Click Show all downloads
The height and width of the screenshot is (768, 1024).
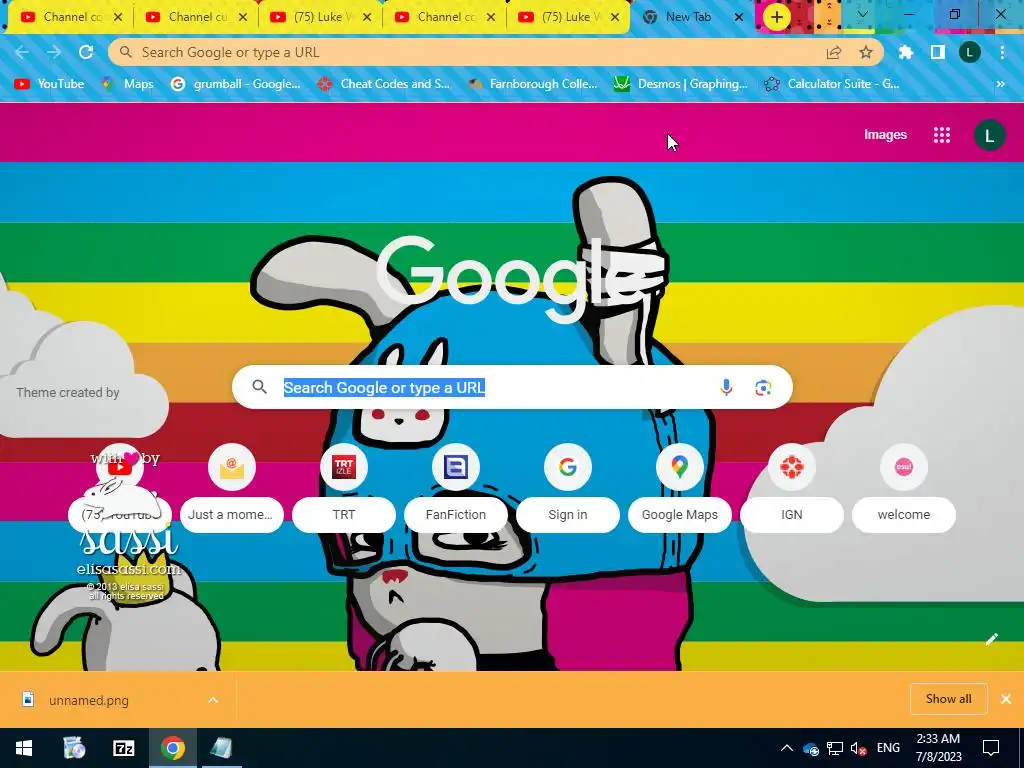[x=948, y=699]
